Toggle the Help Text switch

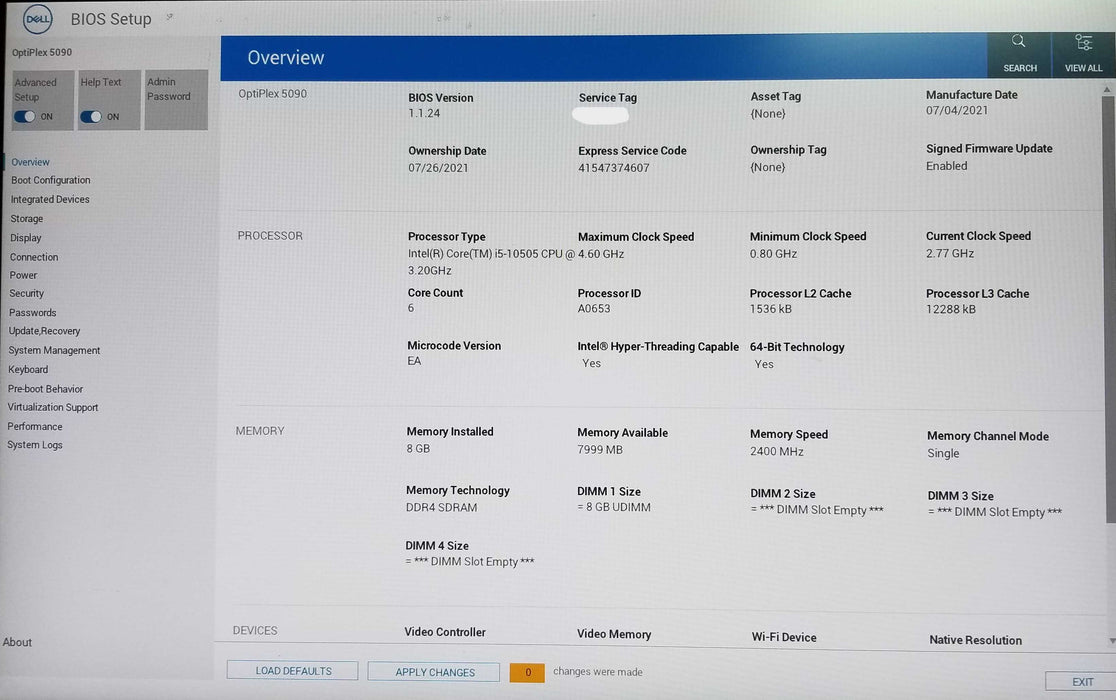[x=90, y=117]
